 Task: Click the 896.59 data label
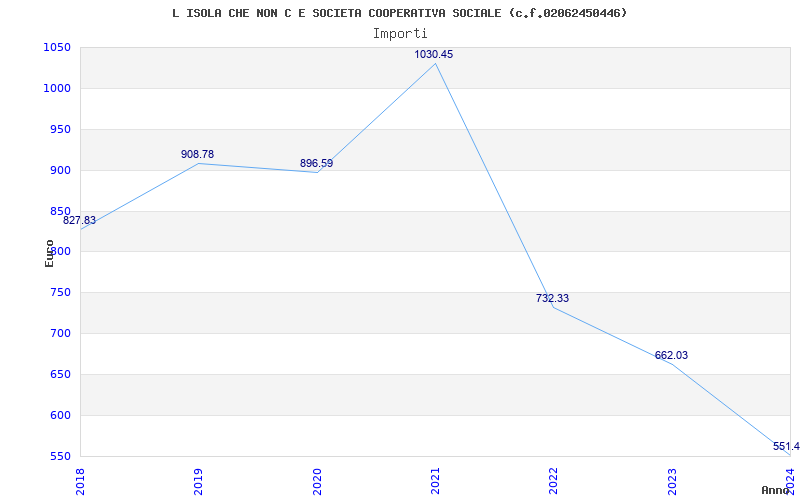[x=316, y=163]
